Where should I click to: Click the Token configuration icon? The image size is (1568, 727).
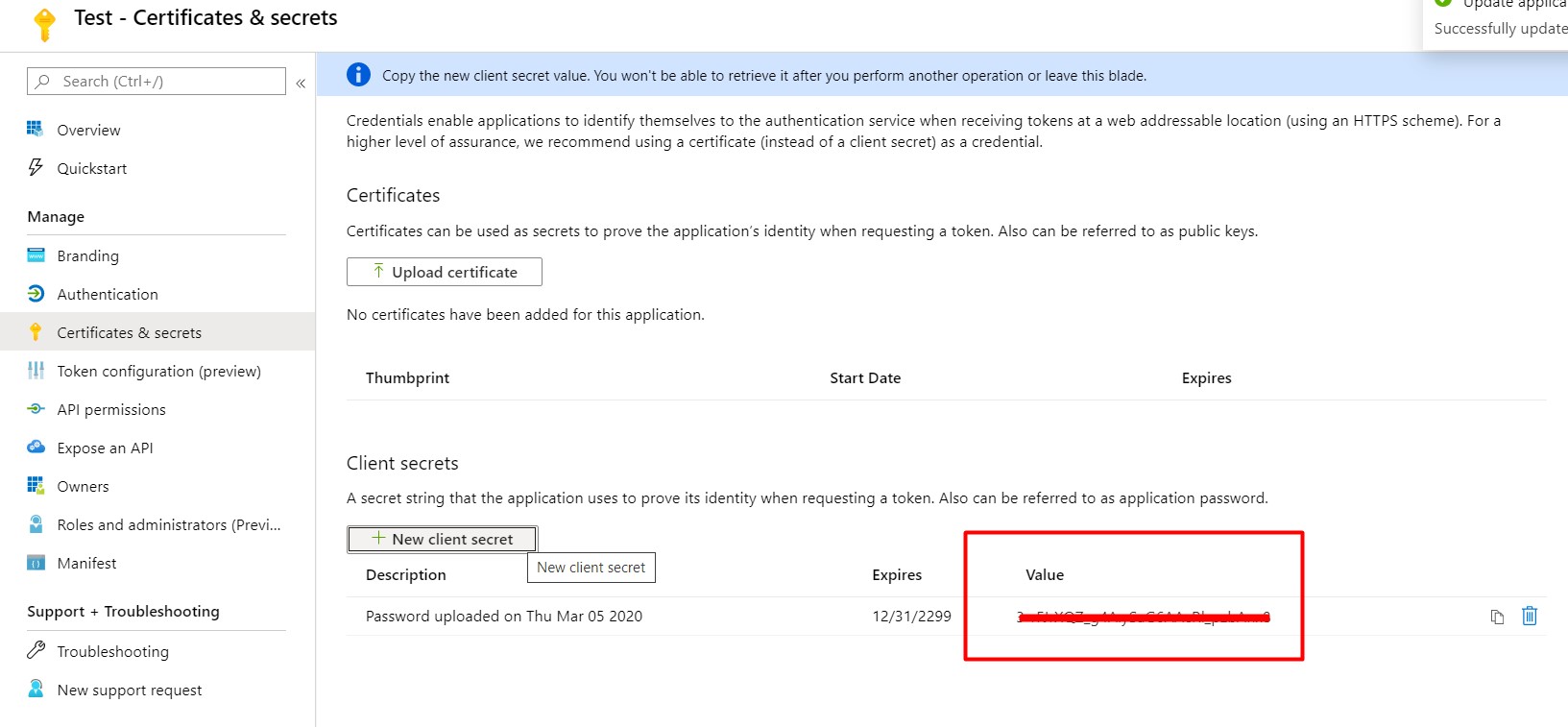tap(36, 371)
